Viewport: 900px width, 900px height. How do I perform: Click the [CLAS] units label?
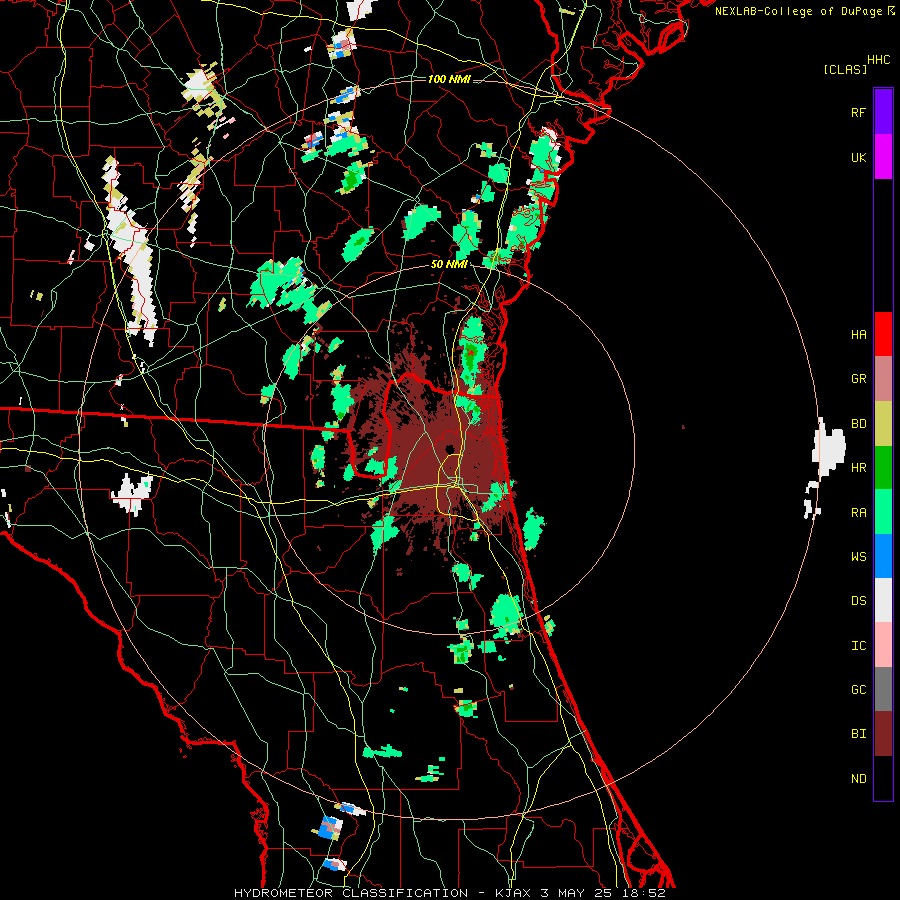pos(845,69)
